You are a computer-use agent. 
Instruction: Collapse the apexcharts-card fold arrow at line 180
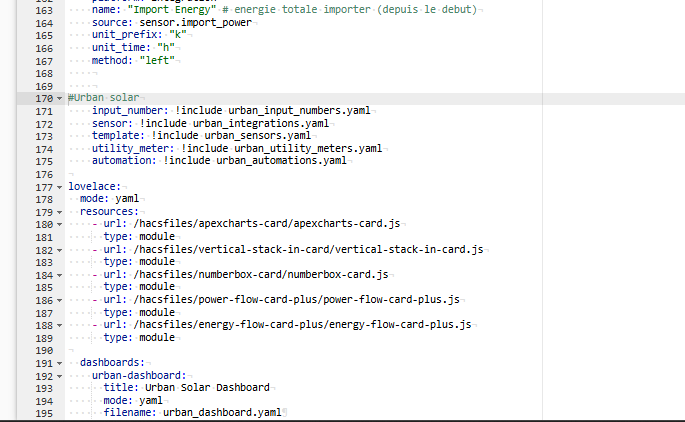(x=59, y=225)
